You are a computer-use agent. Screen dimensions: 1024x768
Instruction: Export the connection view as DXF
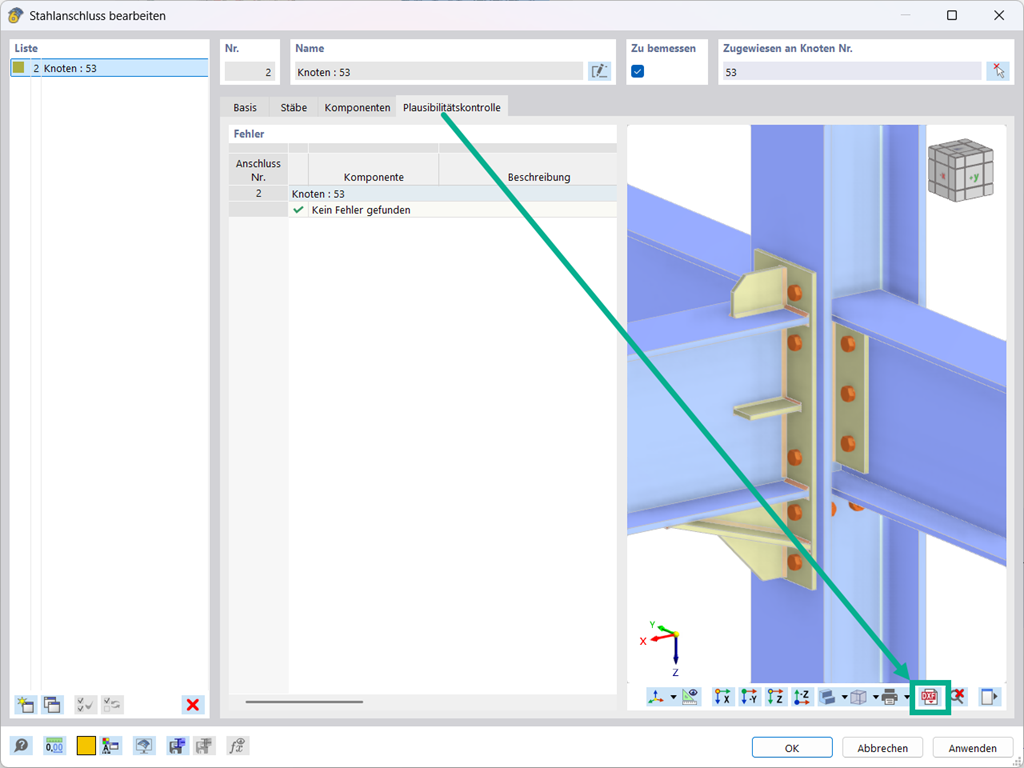930,697
